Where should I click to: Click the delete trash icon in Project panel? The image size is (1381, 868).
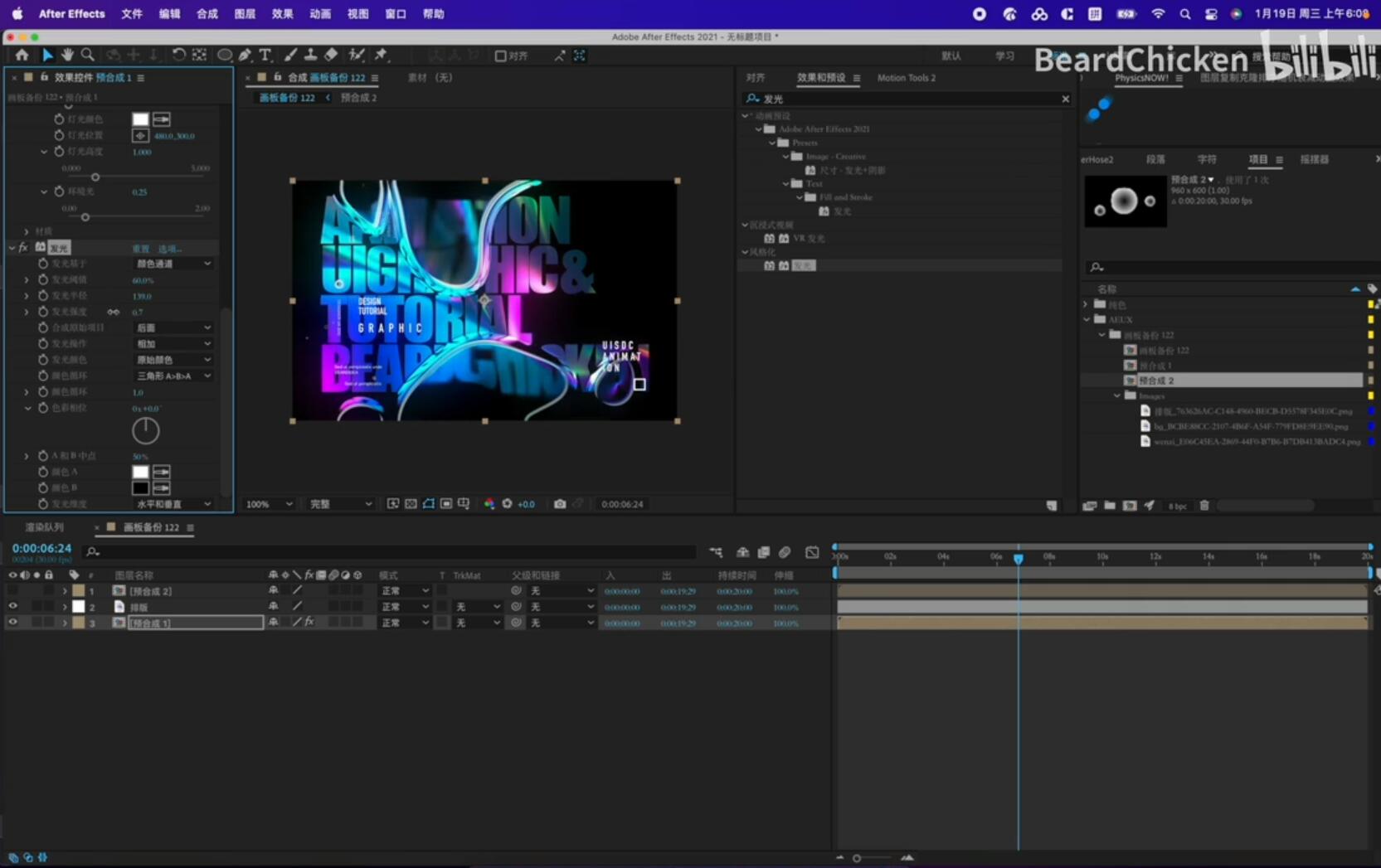(1204, 506)
